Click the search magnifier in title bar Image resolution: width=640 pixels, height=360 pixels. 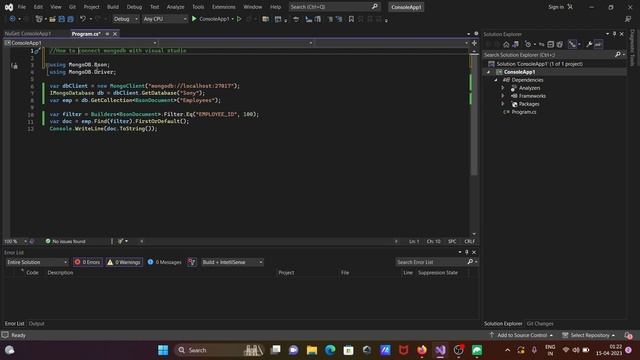(x=375, y=7)
